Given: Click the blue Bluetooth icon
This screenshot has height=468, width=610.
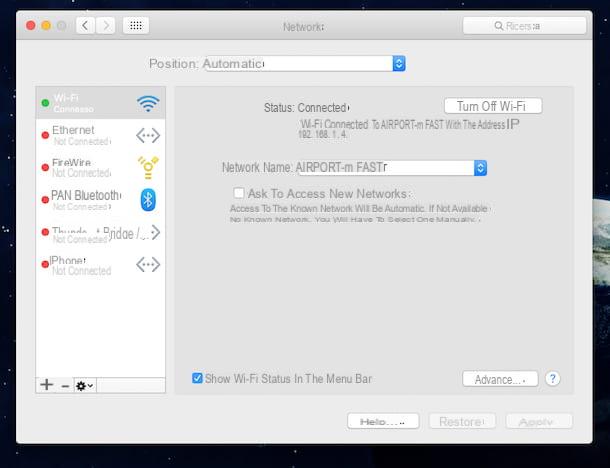Looking at the screenshot, I should 148,200.
